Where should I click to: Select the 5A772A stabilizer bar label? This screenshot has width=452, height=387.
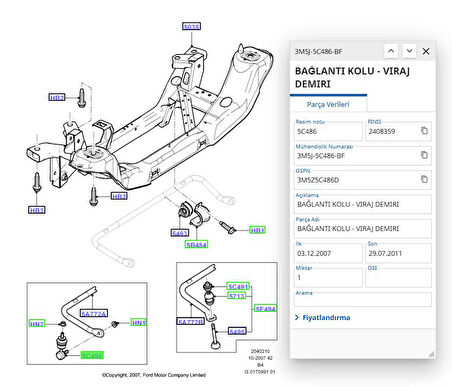[94, 313]
